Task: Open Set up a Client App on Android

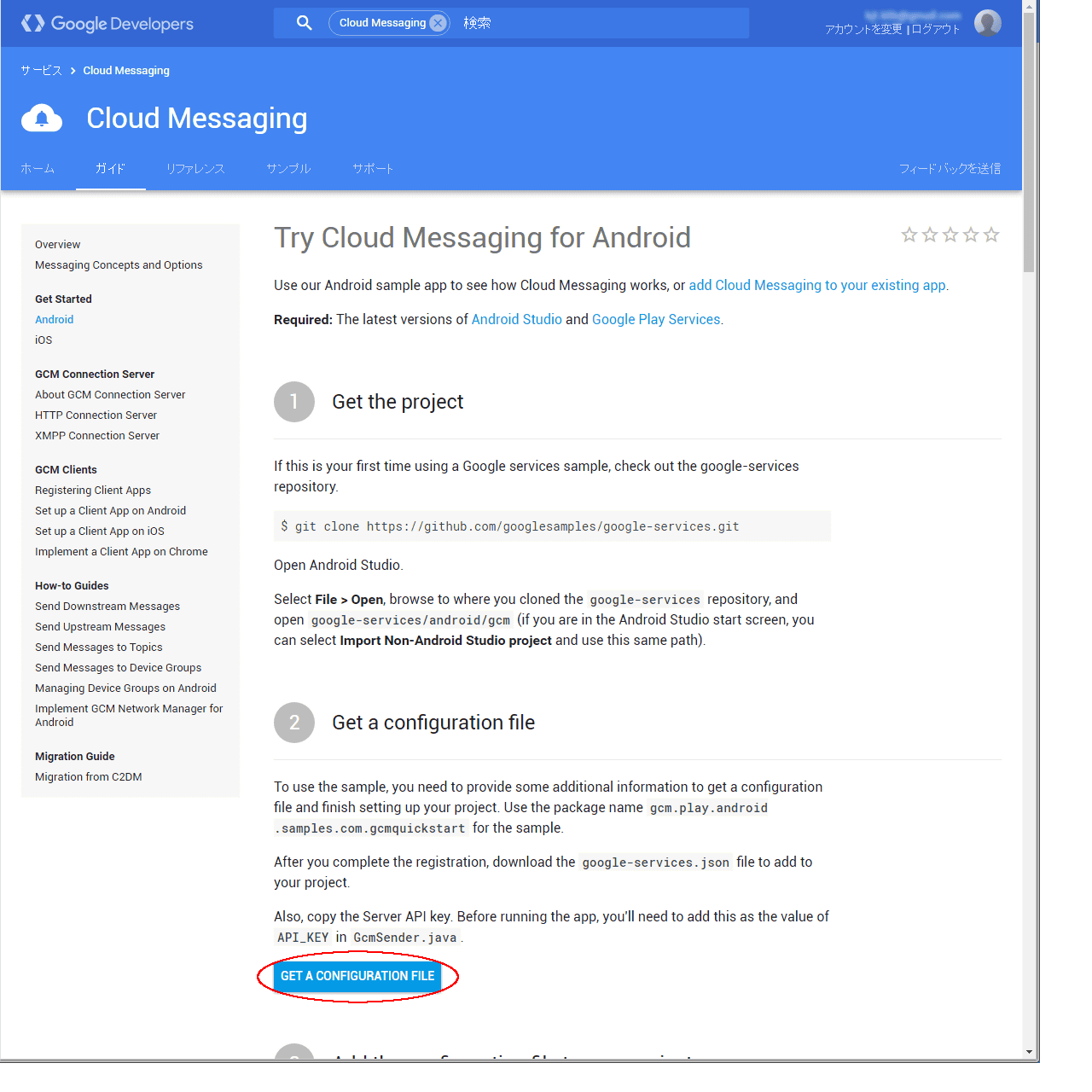Action: (111, 511)
